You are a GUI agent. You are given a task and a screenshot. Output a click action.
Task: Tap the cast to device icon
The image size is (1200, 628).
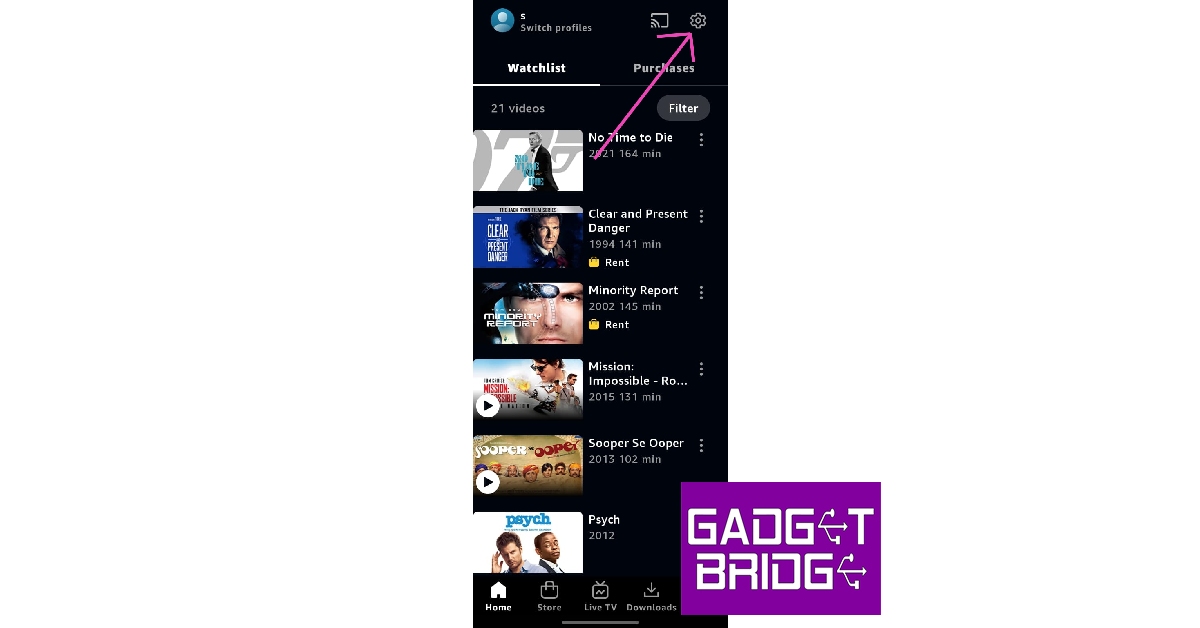pyautogui.click(x=659, y=21)
